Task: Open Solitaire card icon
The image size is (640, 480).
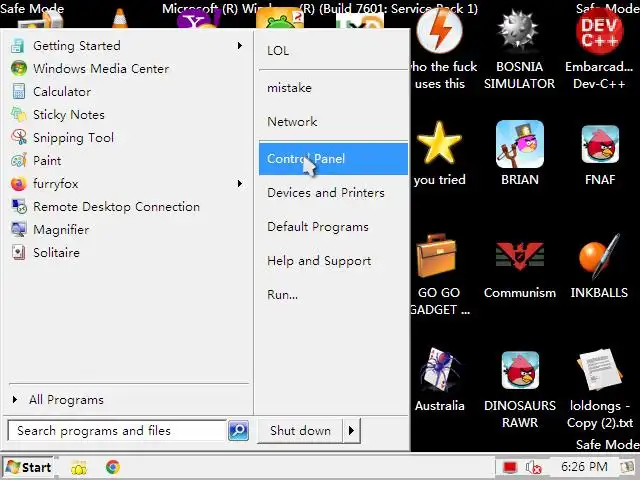Action: coord(19,252)
